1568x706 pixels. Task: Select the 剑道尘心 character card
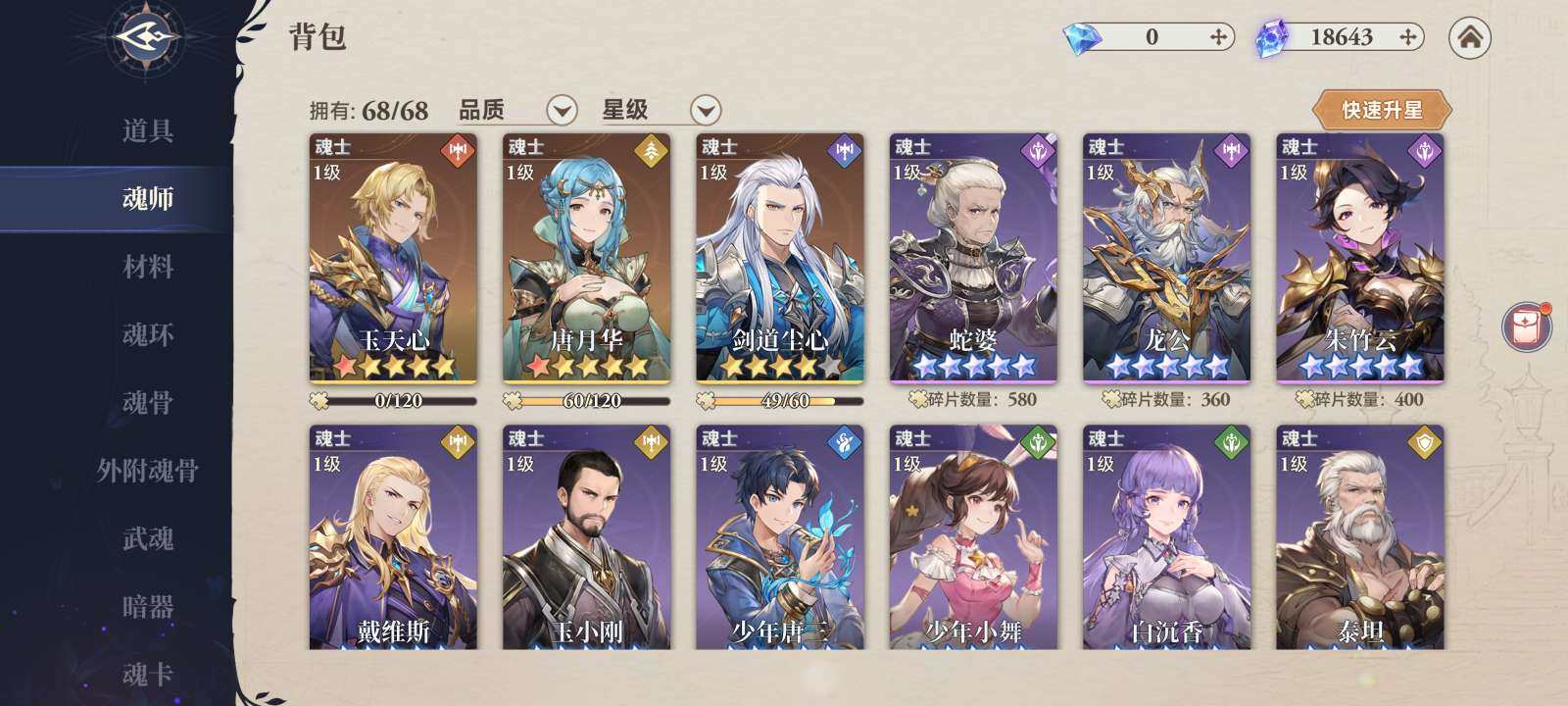pos(780,258)
